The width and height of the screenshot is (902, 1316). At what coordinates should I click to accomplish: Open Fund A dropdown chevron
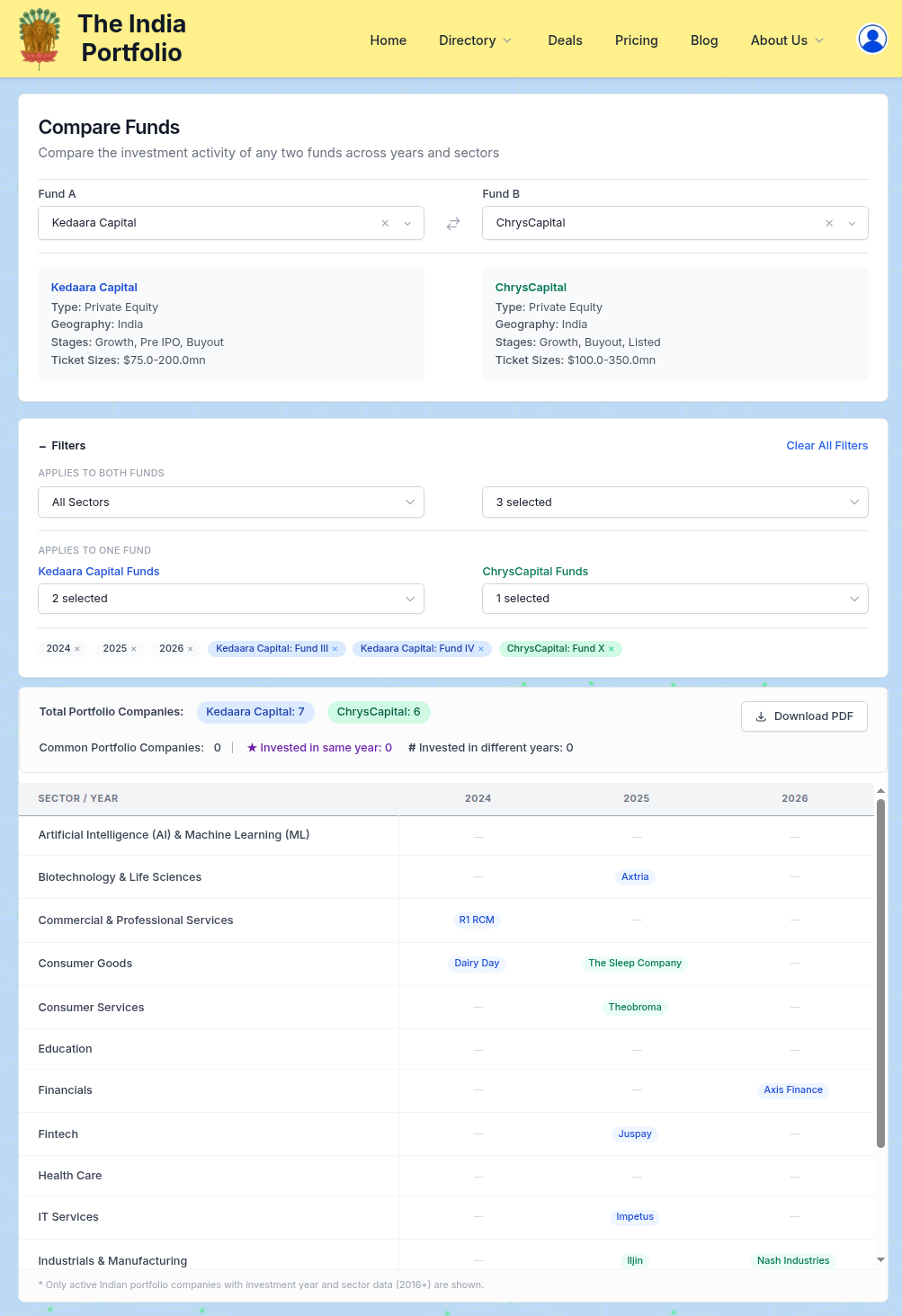407,223
